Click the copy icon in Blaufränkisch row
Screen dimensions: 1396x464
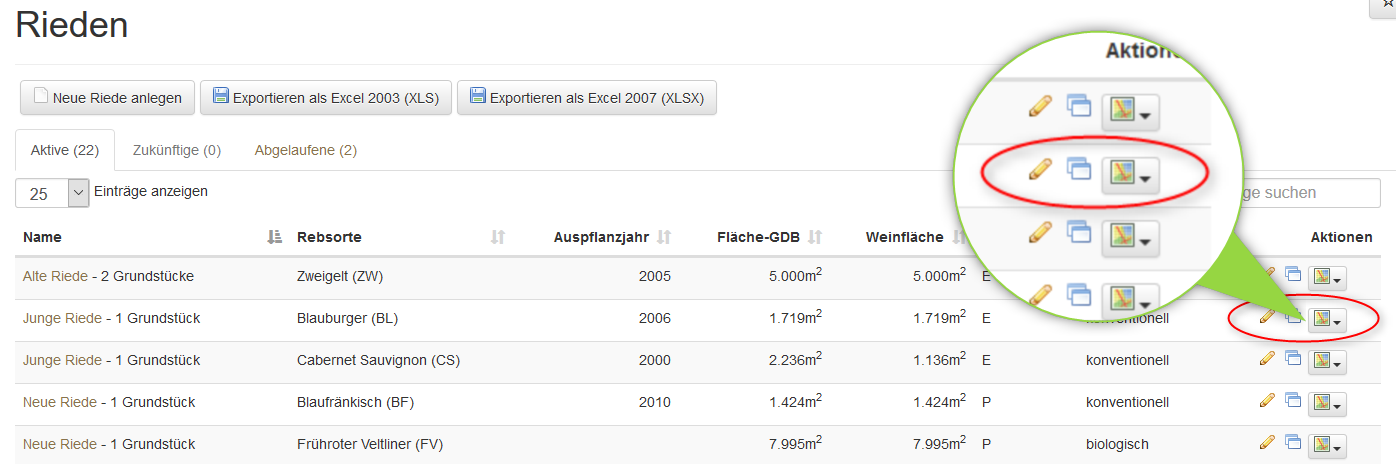1293,400
